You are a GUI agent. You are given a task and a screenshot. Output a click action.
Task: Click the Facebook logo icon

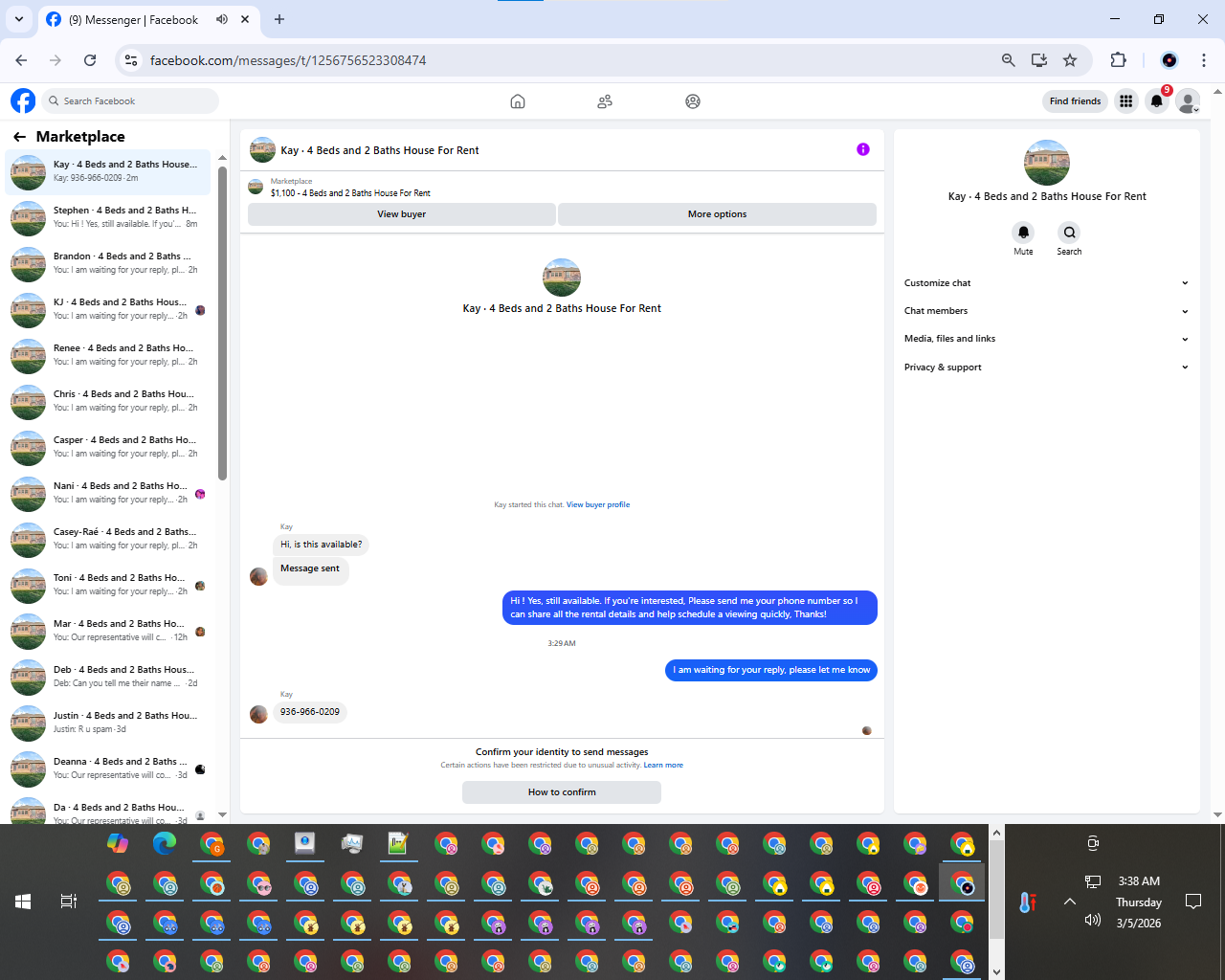coord(23,100)
